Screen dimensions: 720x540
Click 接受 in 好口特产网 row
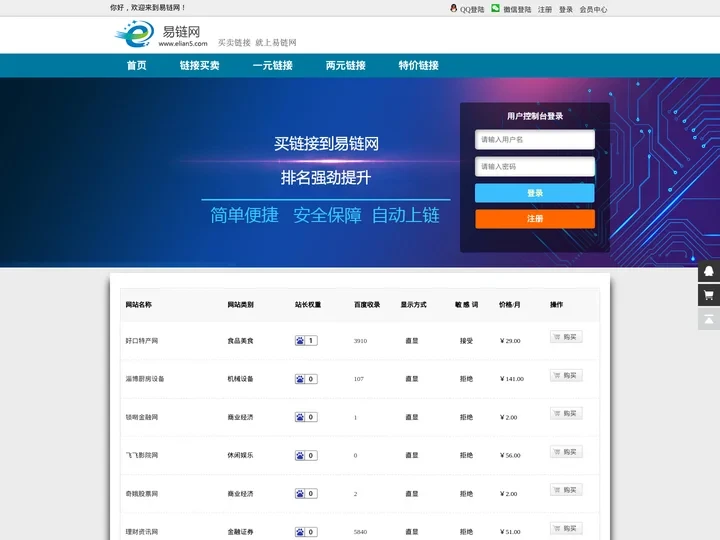[466, 341]
